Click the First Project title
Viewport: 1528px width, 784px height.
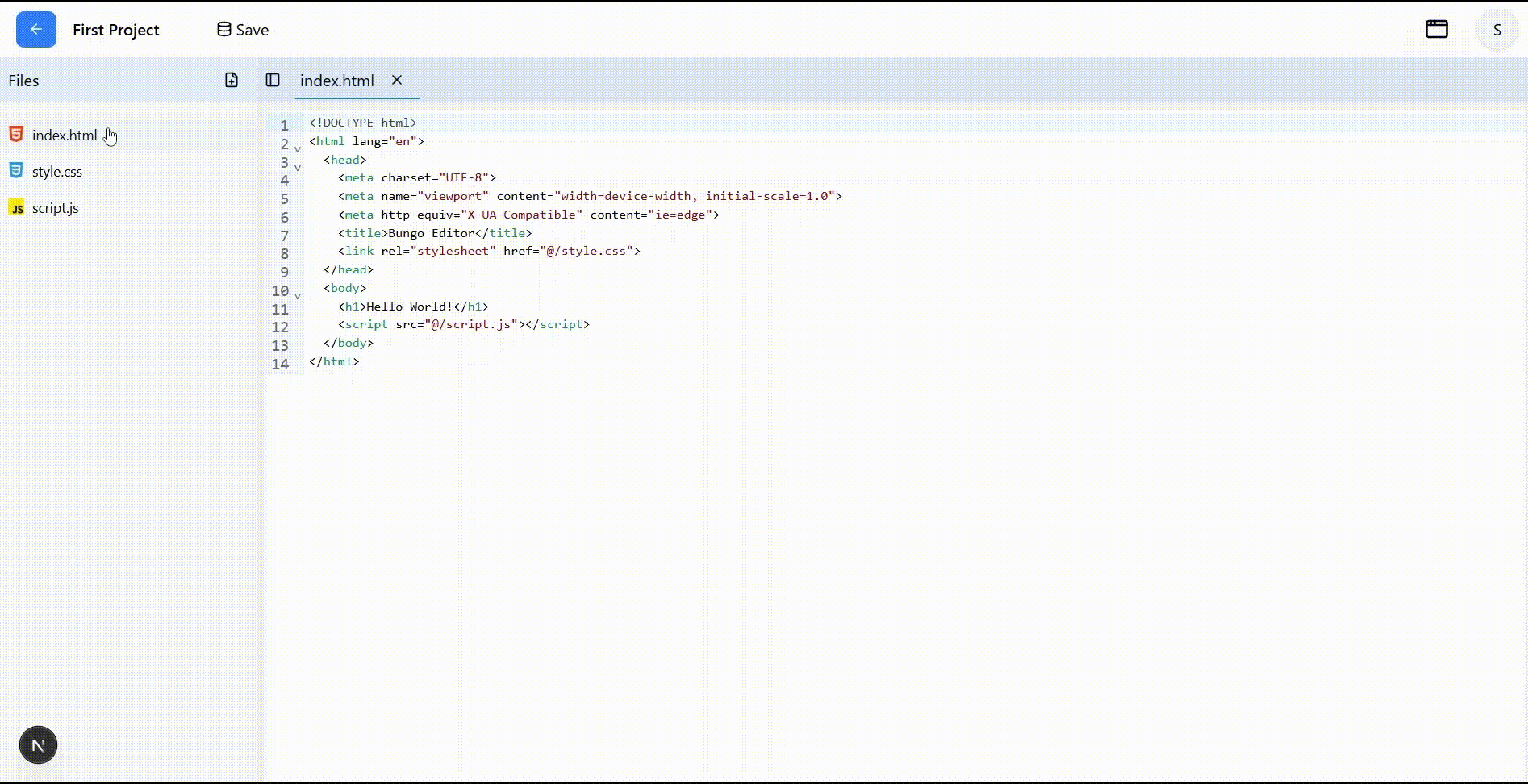[x=116, y=30]
